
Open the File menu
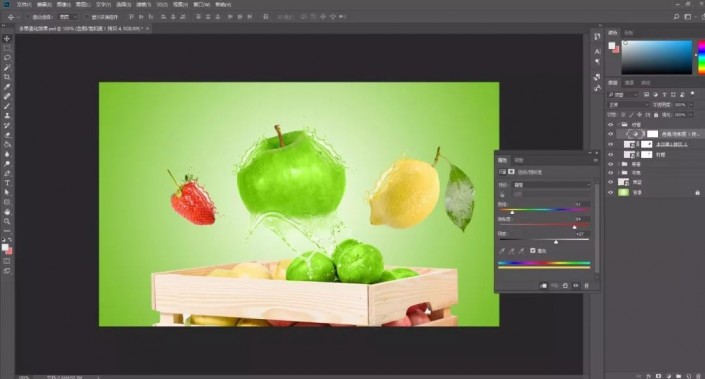click(x=24, y=4)
